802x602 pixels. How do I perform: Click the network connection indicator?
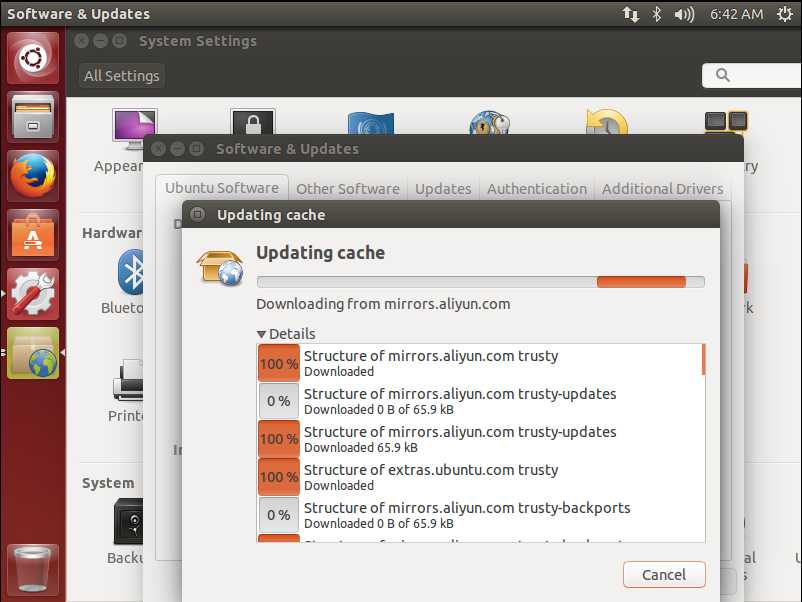(631, 14)
